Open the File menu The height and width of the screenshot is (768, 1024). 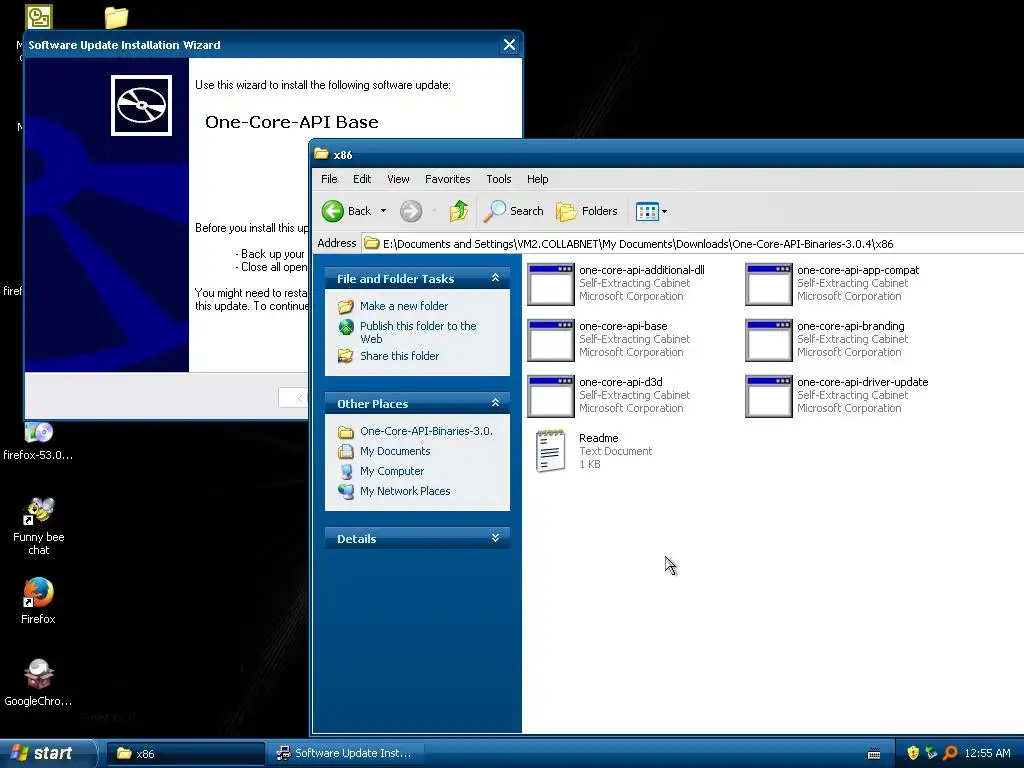coord(329,179)
